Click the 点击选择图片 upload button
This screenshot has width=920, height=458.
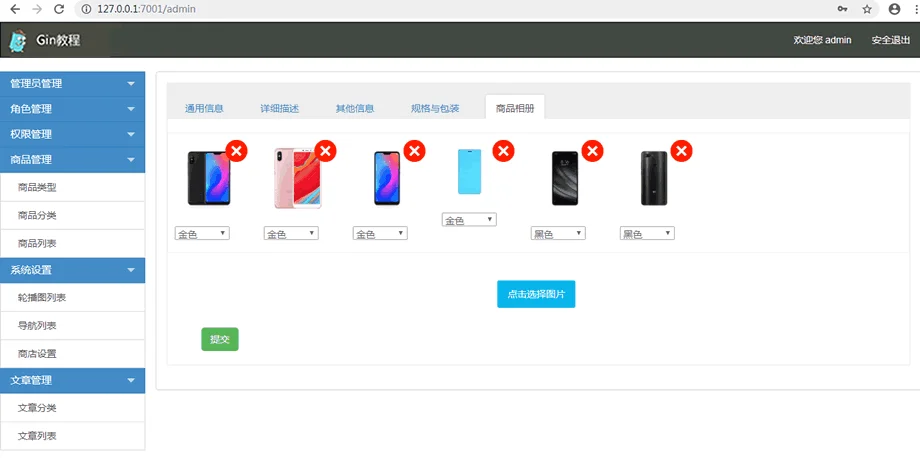[536, 294]
